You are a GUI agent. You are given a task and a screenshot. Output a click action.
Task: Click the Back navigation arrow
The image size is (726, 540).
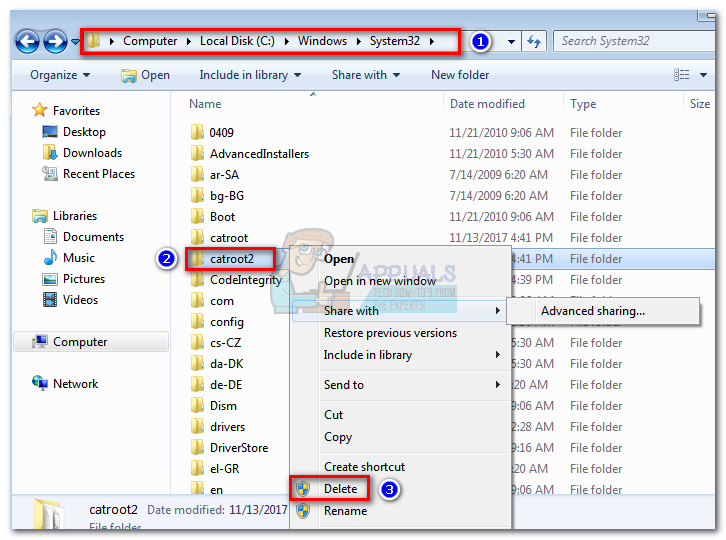[28, 41]
